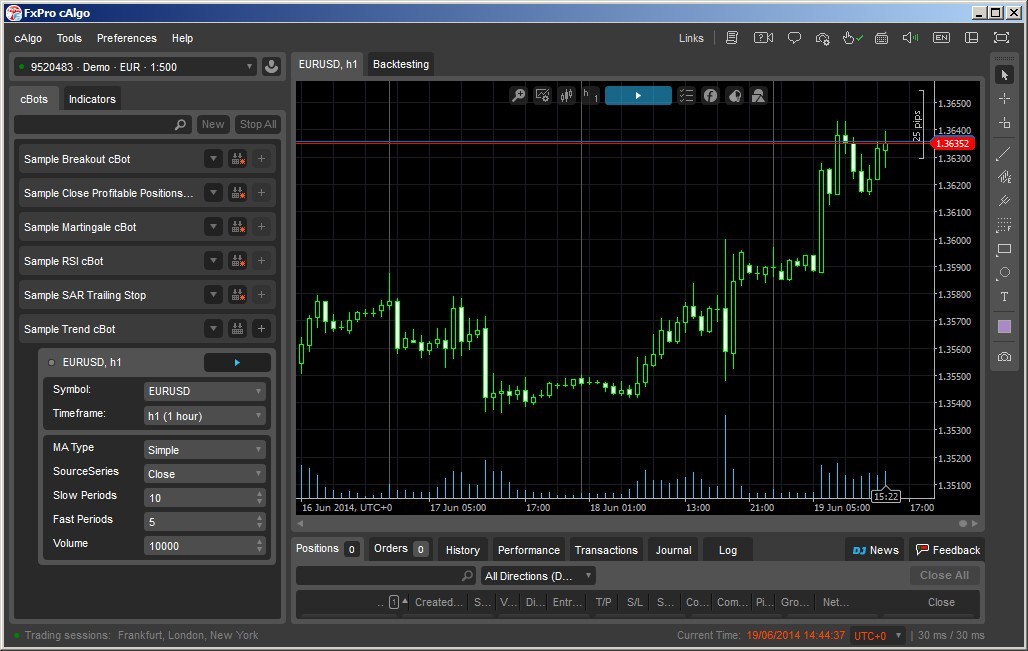Open the Timeframe h1 dropdown

coord(204,416)
